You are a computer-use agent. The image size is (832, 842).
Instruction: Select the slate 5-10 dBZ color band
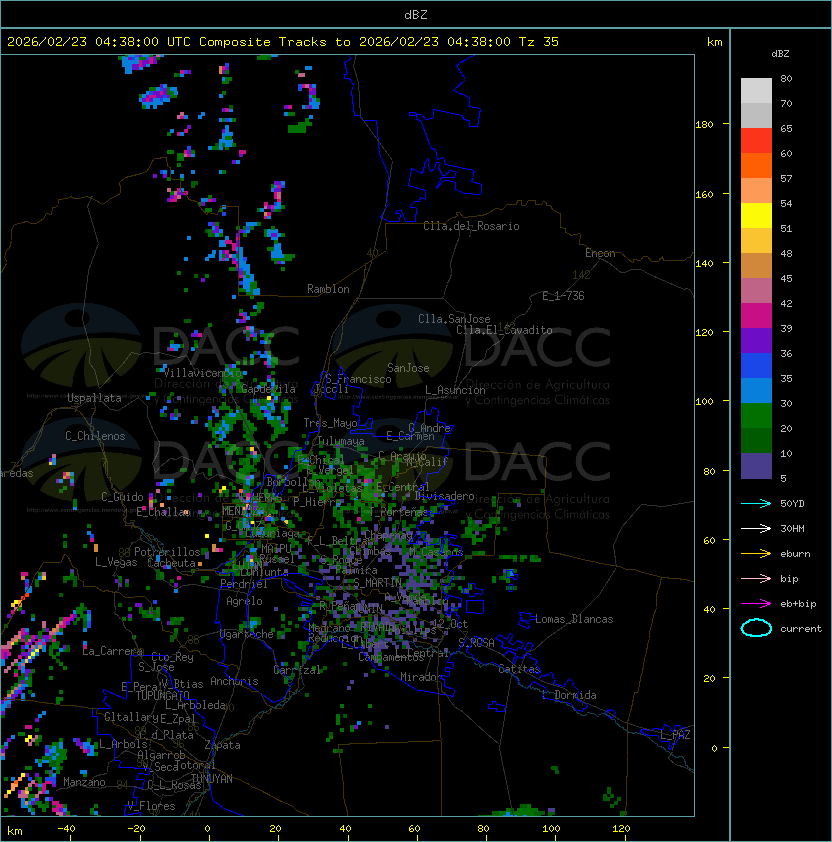point(756,466)
